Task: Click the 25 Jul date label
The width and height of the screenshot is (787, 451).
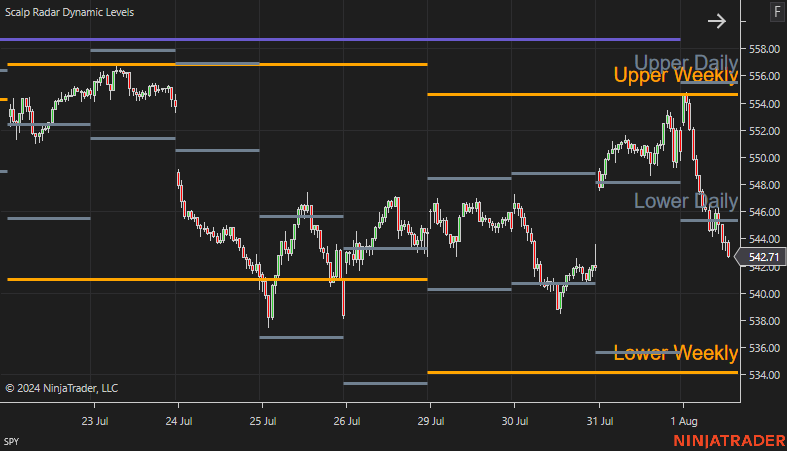Action: click(263, 421)
